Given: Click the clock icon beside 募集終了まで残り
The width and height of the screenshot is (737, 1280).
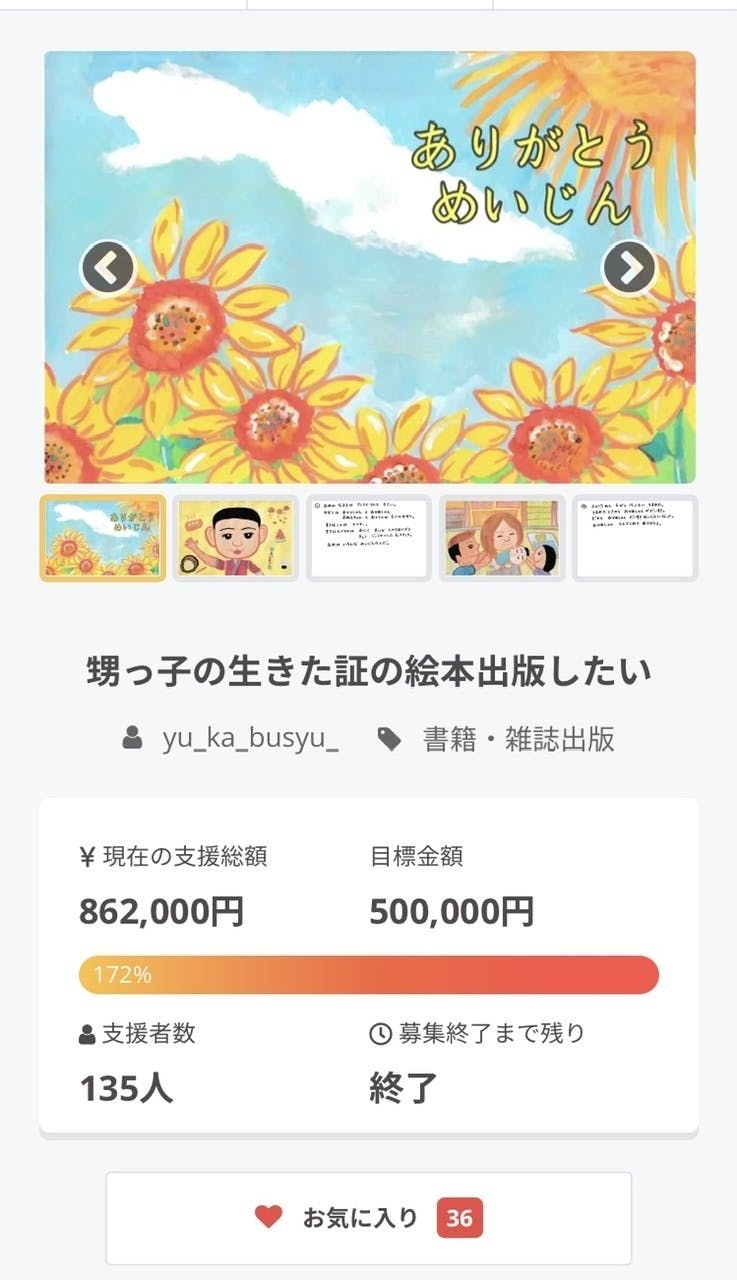Looking at the screenshot, I should [x=380, y=1034].
